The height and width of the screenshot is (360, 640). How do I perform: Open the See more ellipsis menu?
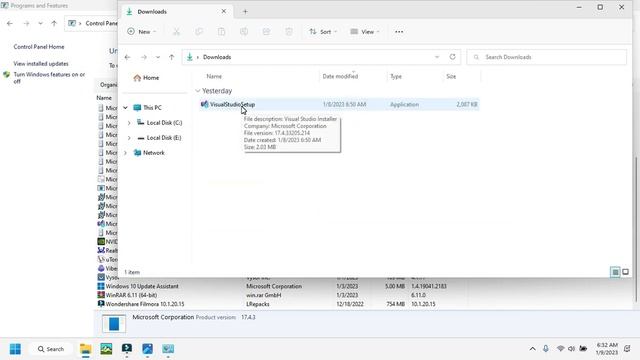[399, 31]
